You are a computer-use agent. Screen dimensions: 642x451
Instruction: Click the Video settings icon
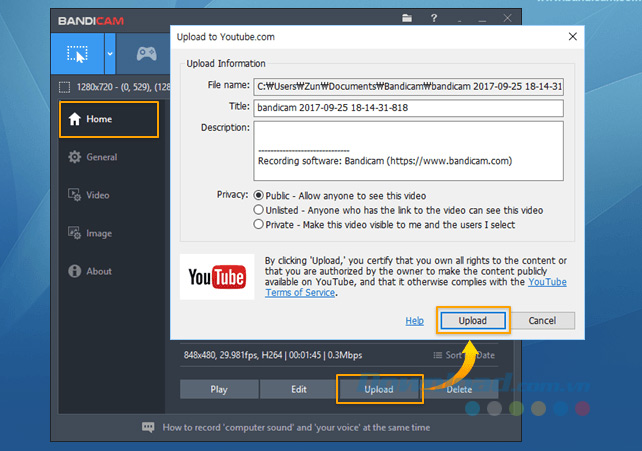(x=75, y=195)
